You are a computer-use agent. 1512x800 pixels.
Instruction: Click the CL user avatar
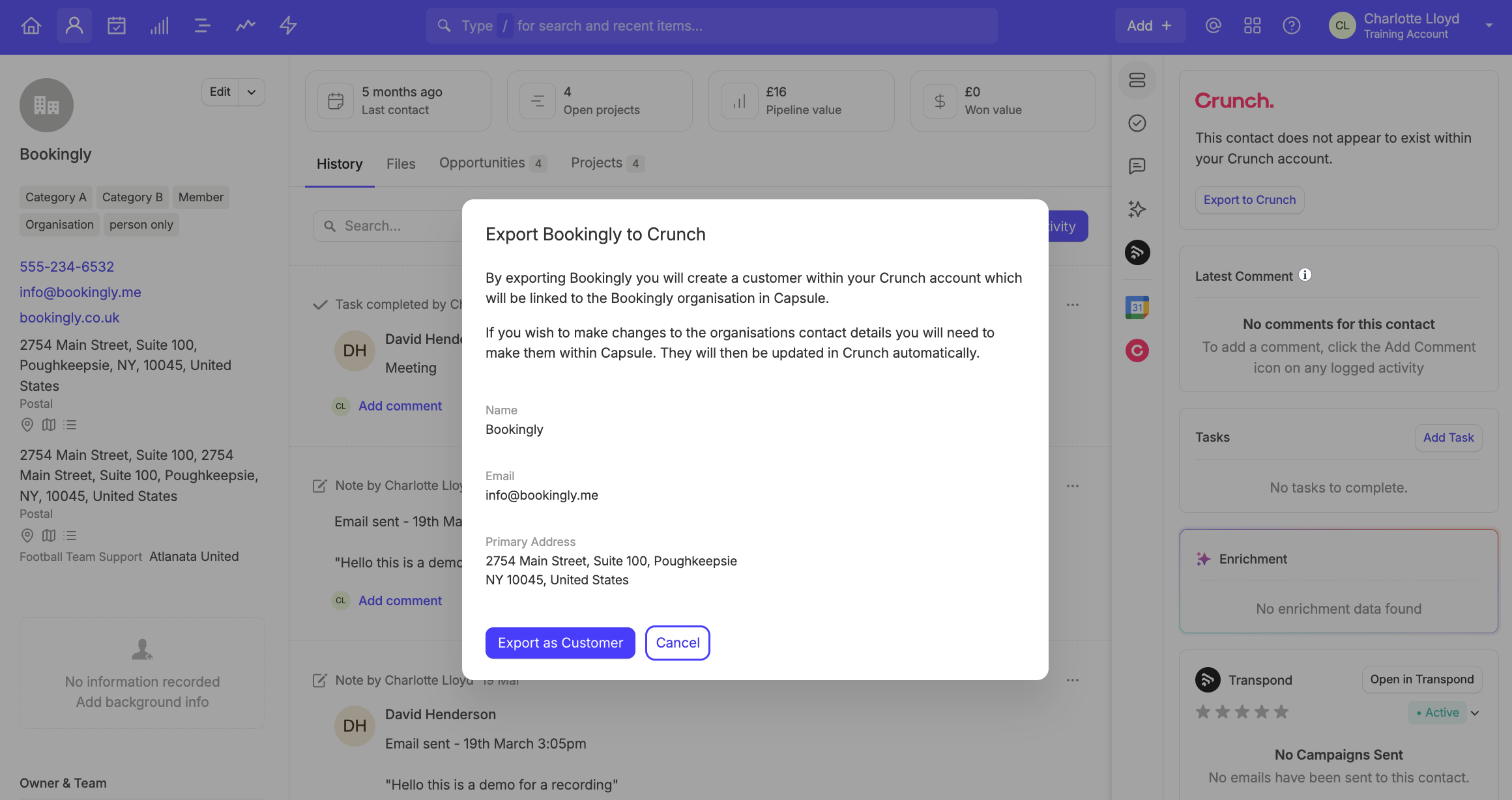coord(1342,25)
